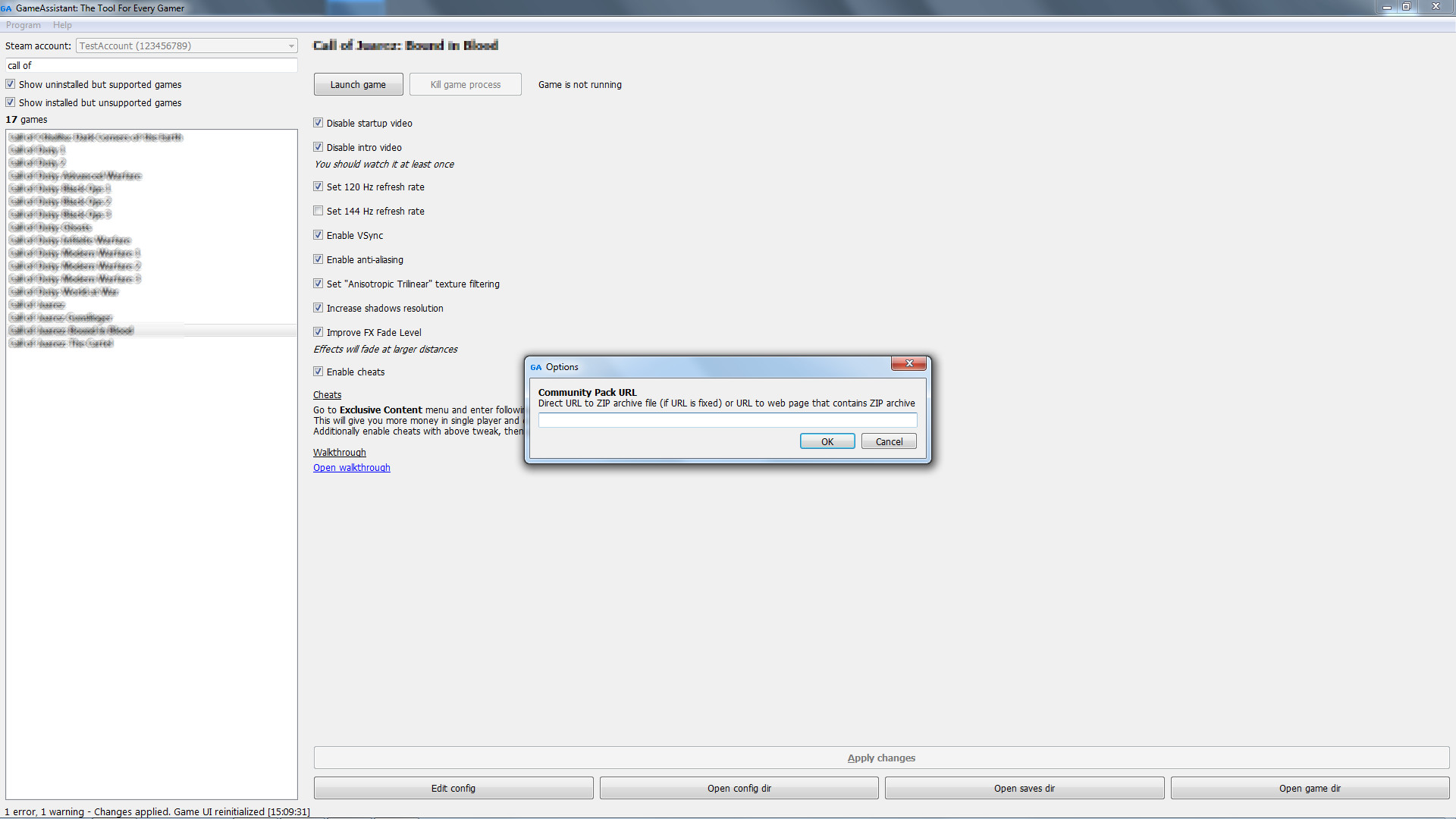Screen dimensions: 1456x819
Task: Open the game walkthrough link
Action: [351, 467]
